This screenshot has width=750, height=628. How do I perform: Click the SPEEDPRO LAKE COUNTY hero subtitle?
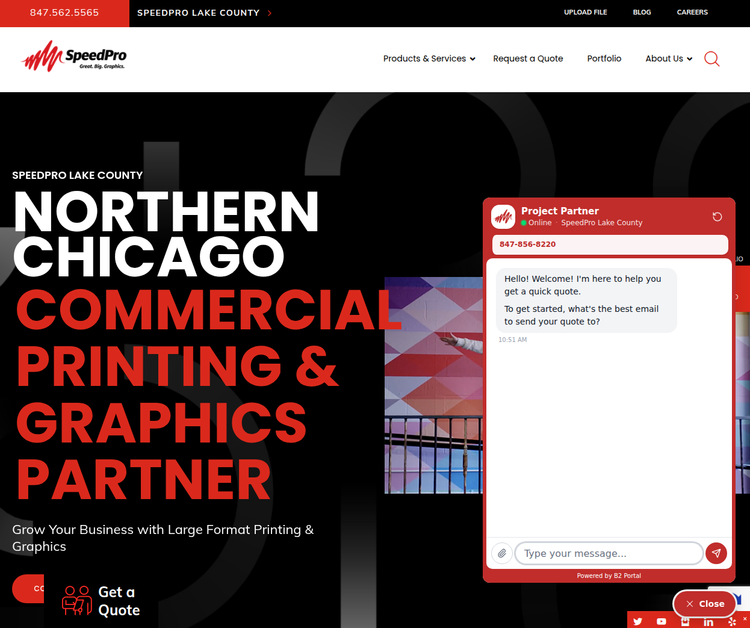77,175
